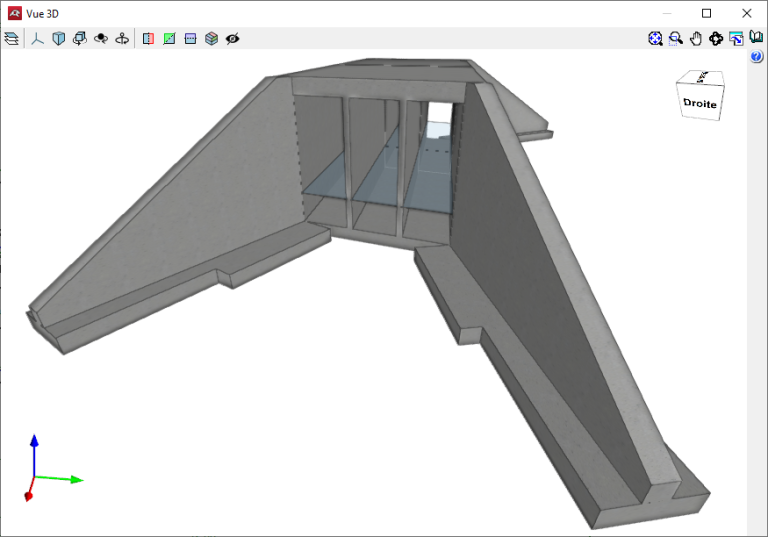
Task: Open the blue question mark help
Action: [x=756, y=57]
